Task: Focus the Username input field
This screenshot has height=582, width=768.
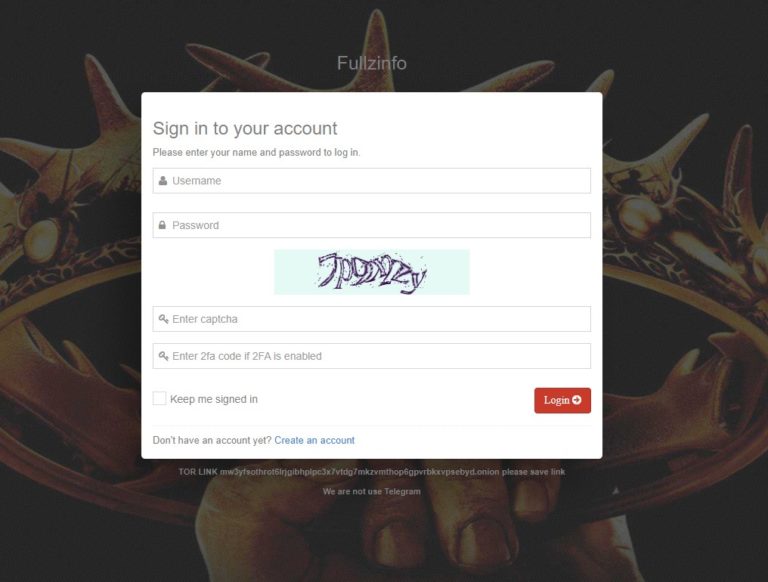Action: (371, 181)
